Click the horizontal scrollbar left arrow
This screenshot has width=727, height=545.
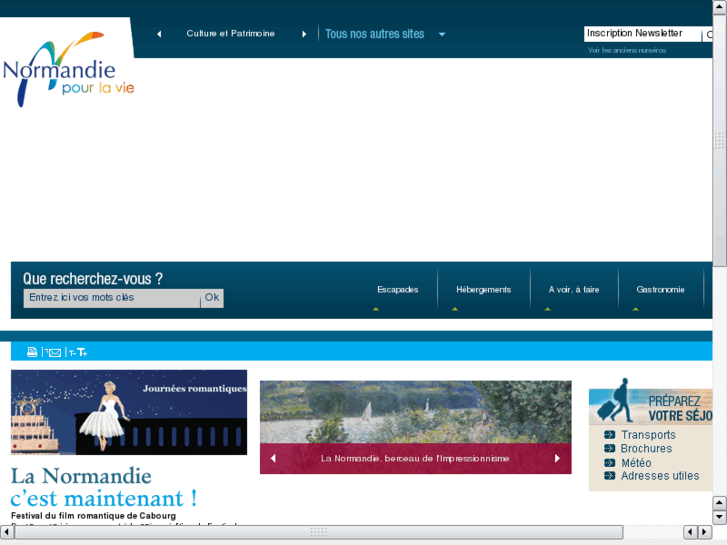7,532
